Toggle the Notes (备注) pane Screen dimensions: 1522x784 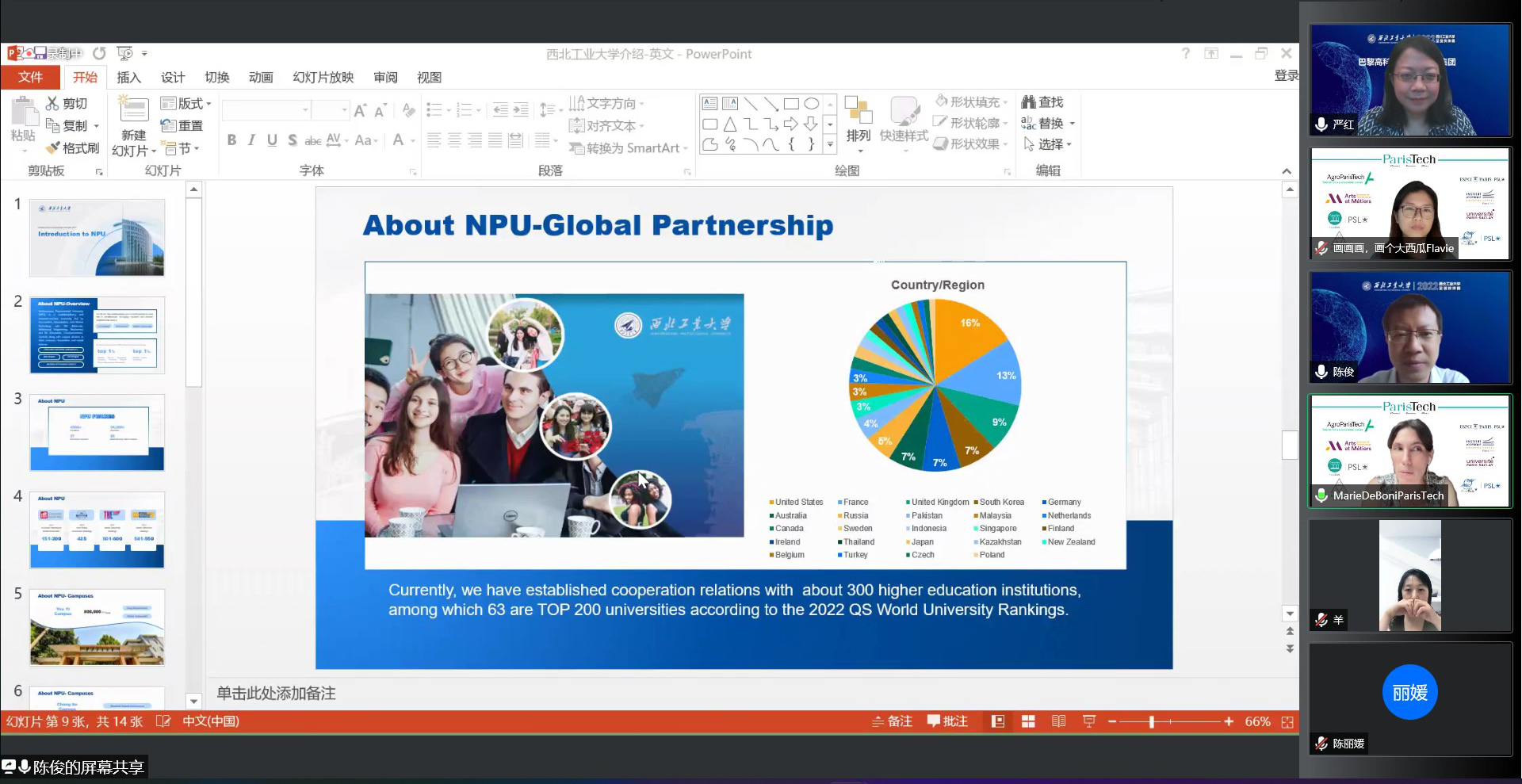[x=892, y=721]
